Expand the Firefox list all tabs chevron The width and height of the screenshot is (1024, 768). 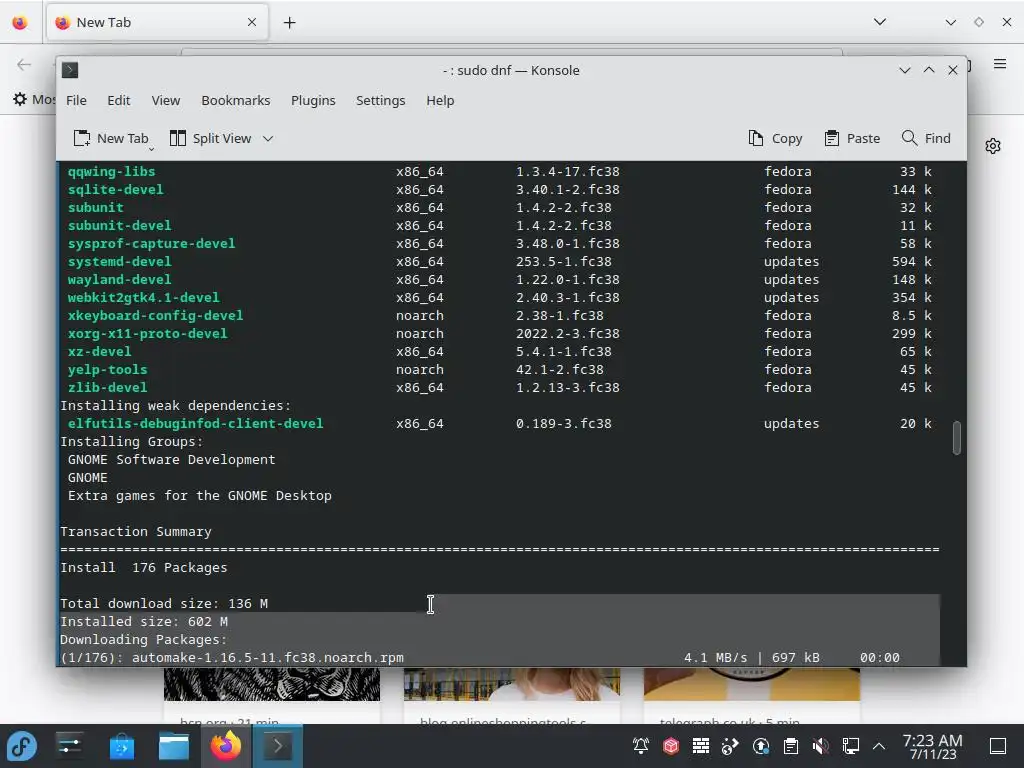tap(880, 22)
